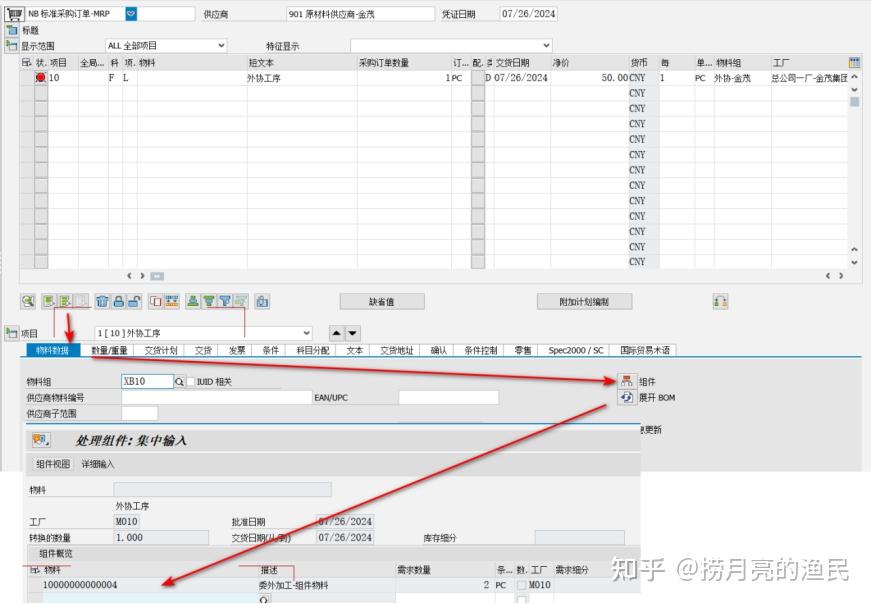Select the row selector of item 10
The height and width of the screenshot is (604, 871).
coord(27,78)
